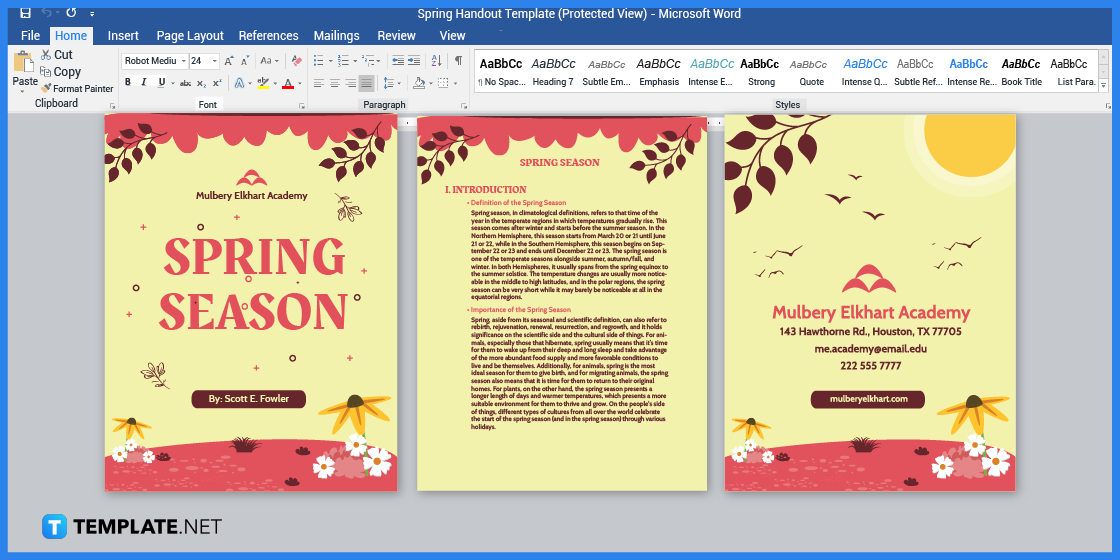Select Justify alignment
1120x560 pixels.
[x=366, y=84]
